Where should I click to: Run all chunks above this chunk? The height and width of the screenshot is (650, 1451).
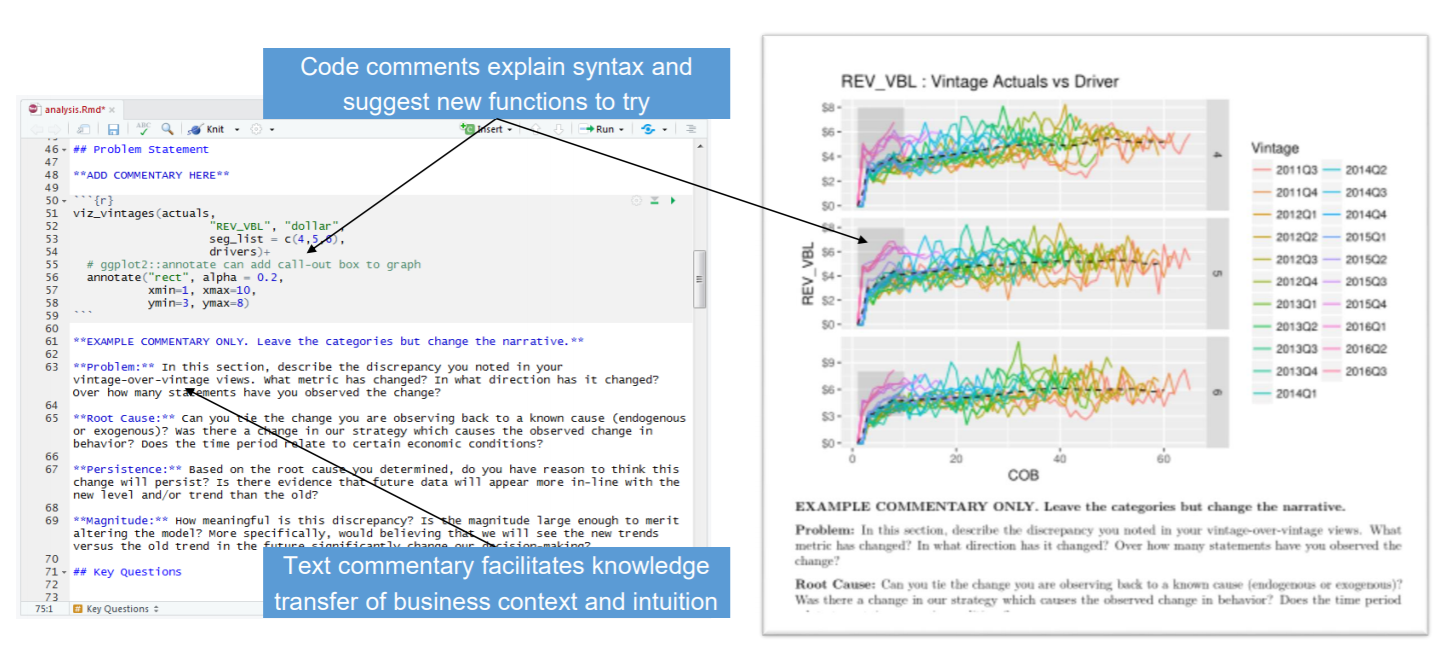[654, 201]
